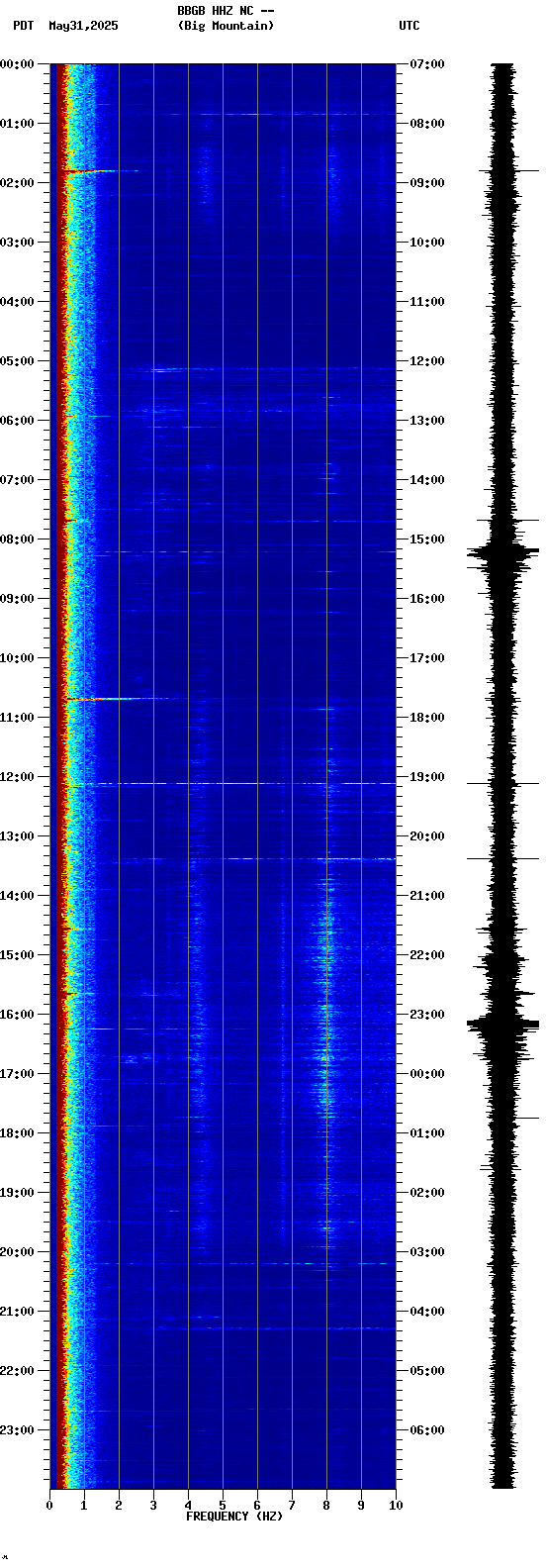
Task: Click the 15:00 PDT label on the left axis
Action: tap(17, 955)
